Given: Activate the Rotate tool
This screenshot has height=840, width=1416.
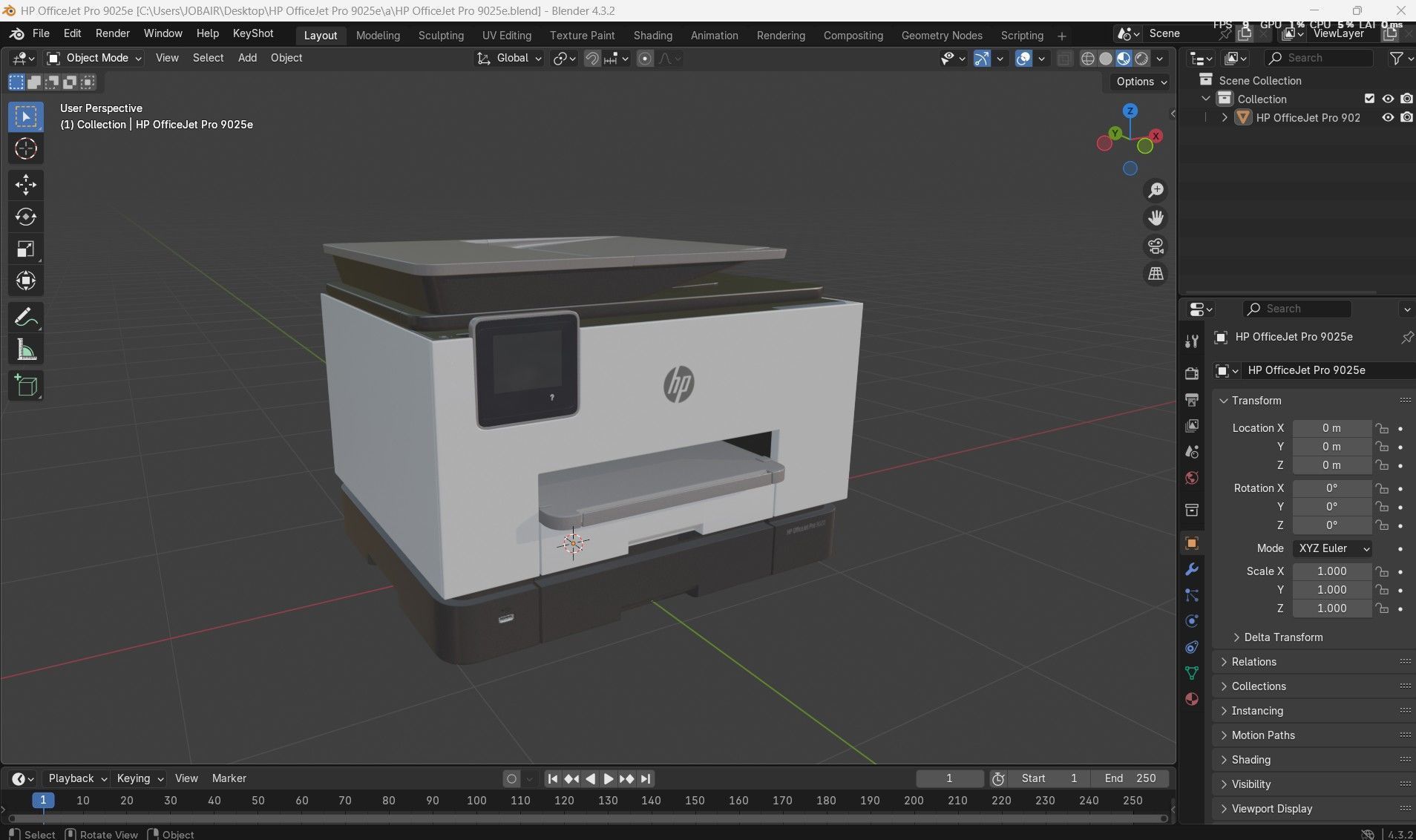Looking at the screenshot, I should click(26, 217).
